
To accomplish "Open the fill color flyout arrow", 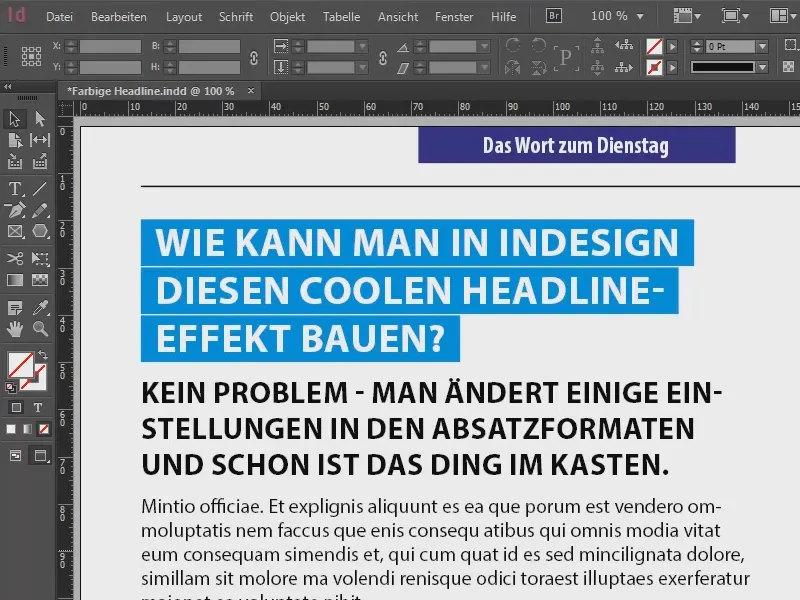I will 672,46.
